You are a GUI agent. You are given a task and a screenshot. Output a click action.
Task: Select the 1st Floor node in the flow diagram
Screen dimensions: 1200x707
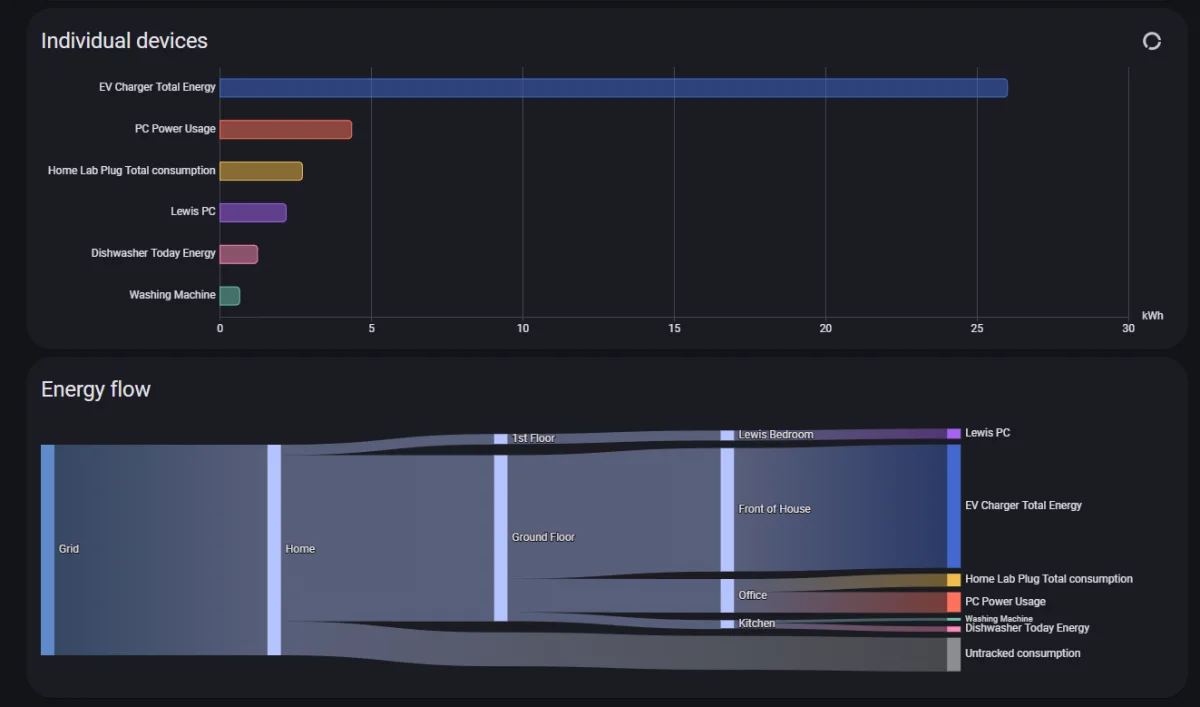tap(501, 438)
